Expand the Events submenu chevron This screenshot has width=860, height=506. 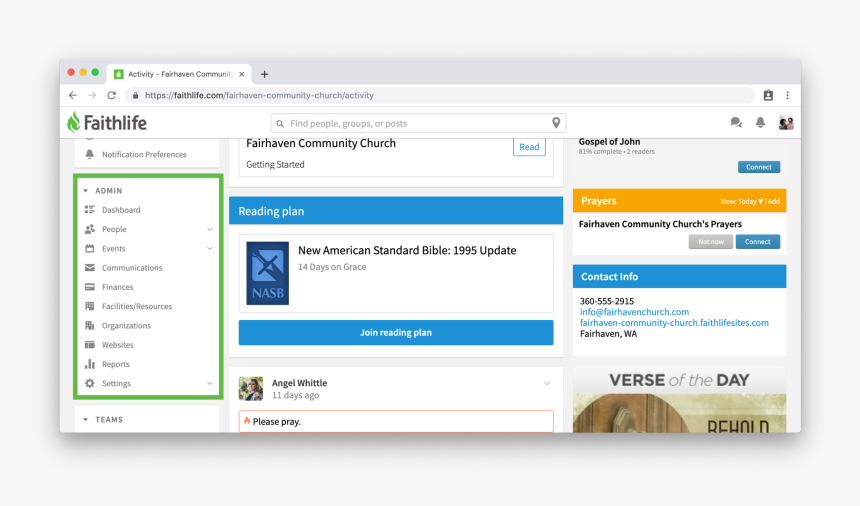pyautogui.click(x=210, y=248)
